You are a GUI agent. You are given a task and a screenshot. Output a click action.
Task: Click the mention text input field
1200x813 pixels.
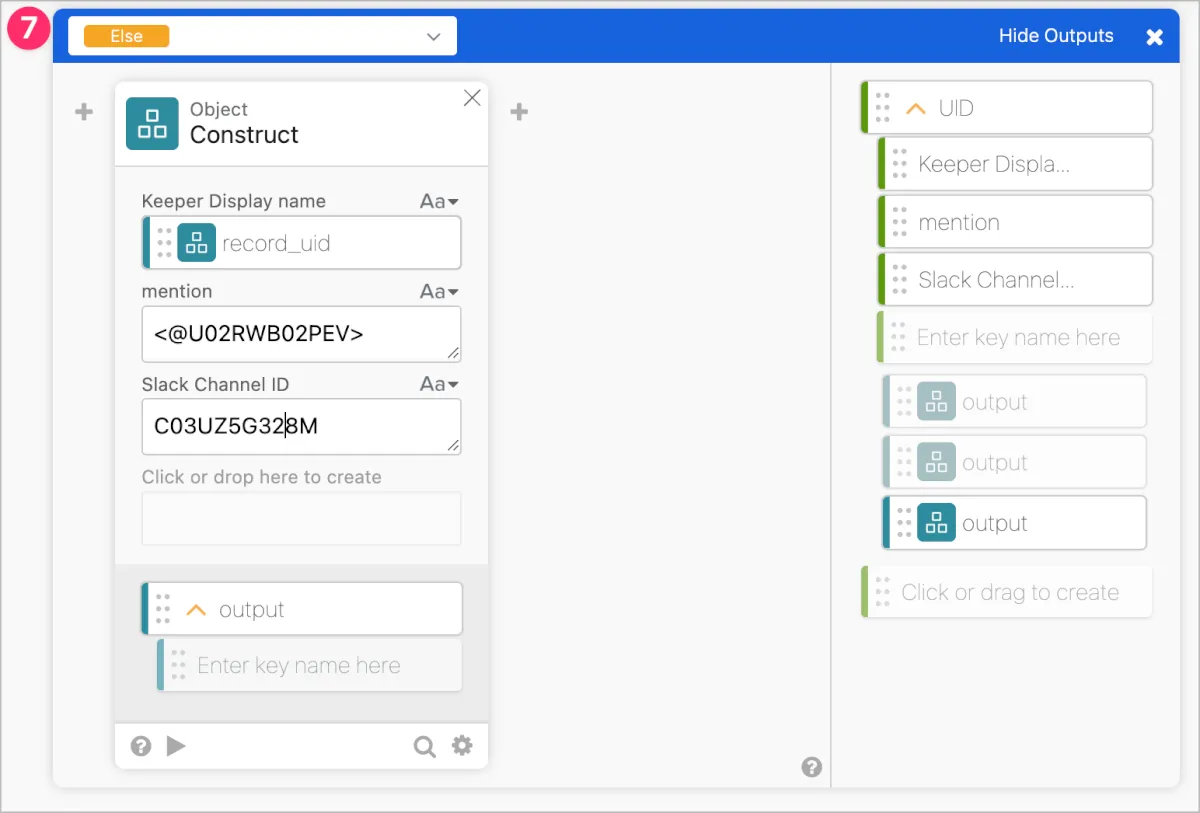[x=301, y=334]
